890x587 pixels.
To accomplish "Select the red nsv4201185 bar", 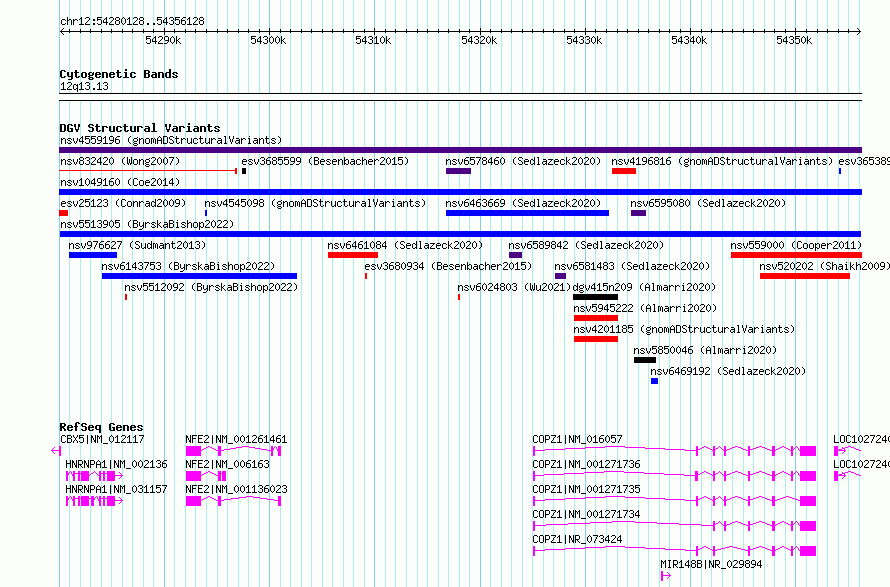I will [595, 339].
